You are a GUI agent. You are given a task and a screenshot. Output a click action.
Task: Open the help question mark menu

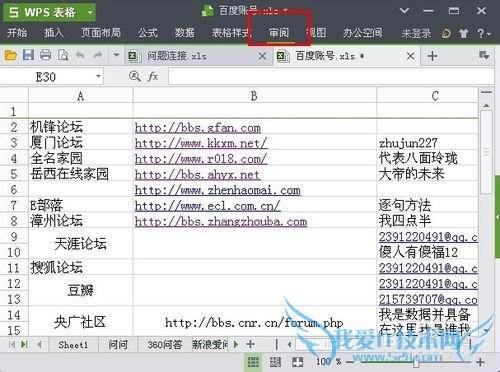(484, 33)
